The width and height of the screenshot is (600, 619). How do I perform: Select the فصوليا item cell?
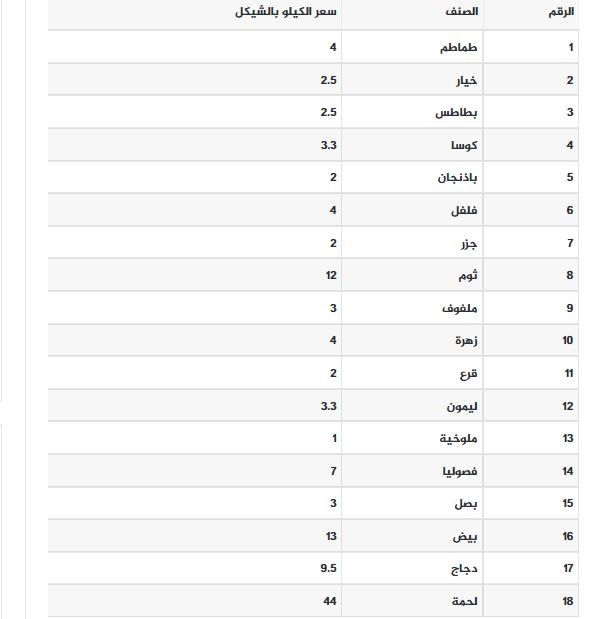460,471
